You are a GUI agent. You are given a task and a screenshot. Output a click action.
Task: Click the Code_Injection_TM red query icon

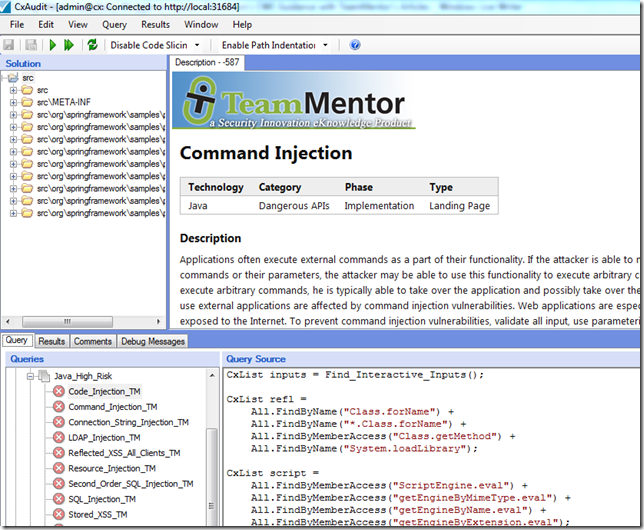pos(59,391)
